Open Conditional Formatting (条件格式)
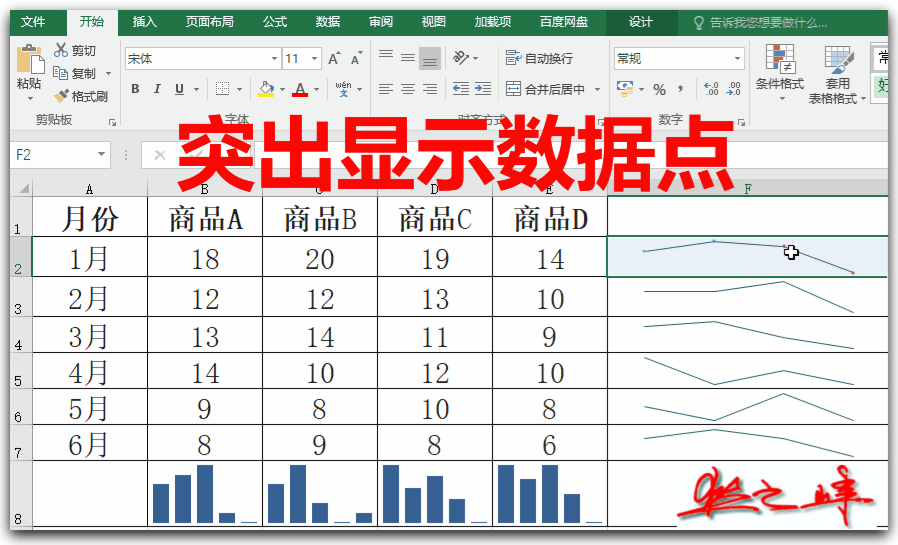The image size is (898, 545). [x=780, y=72]
